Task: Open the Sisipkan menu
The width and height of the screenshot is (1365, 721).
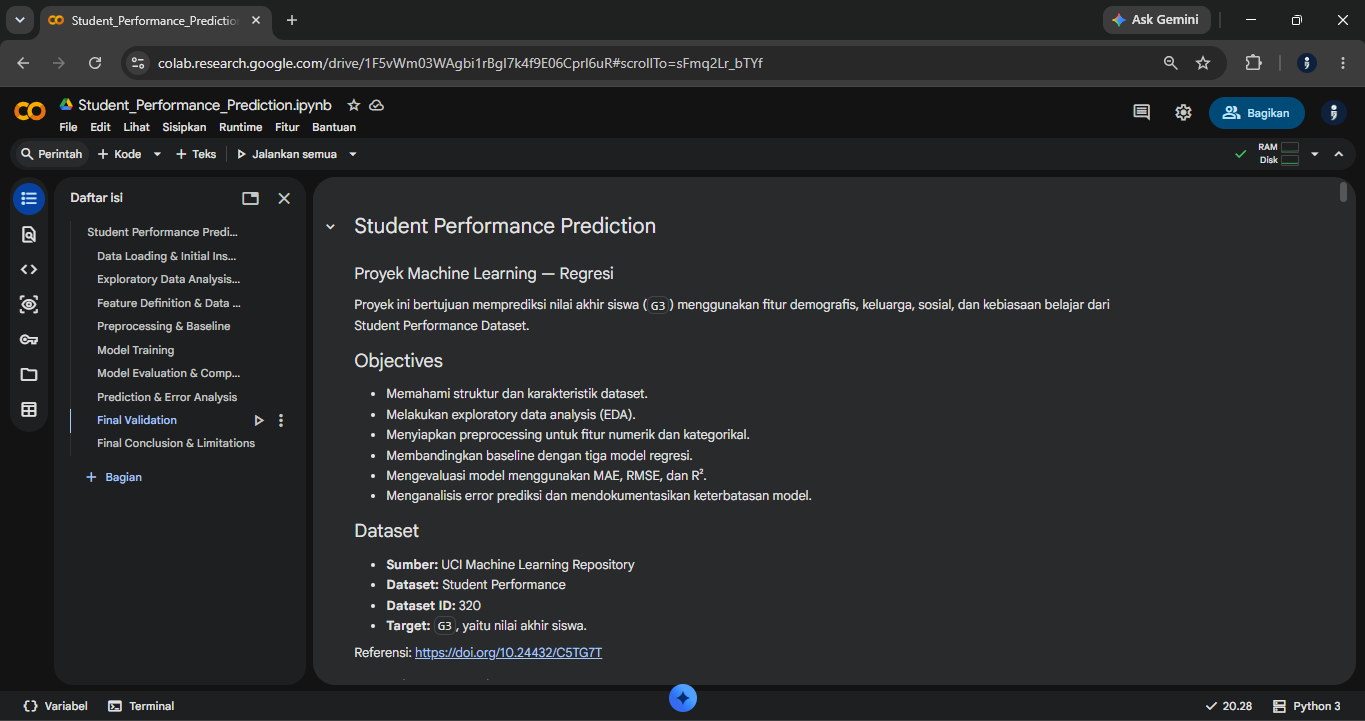Action: [x=184, y=127]
